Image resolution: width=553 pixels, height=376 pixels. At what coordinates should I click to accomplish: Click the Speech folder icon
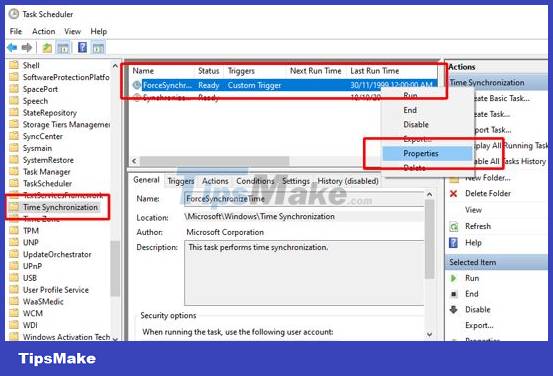[x=14, y=101]
